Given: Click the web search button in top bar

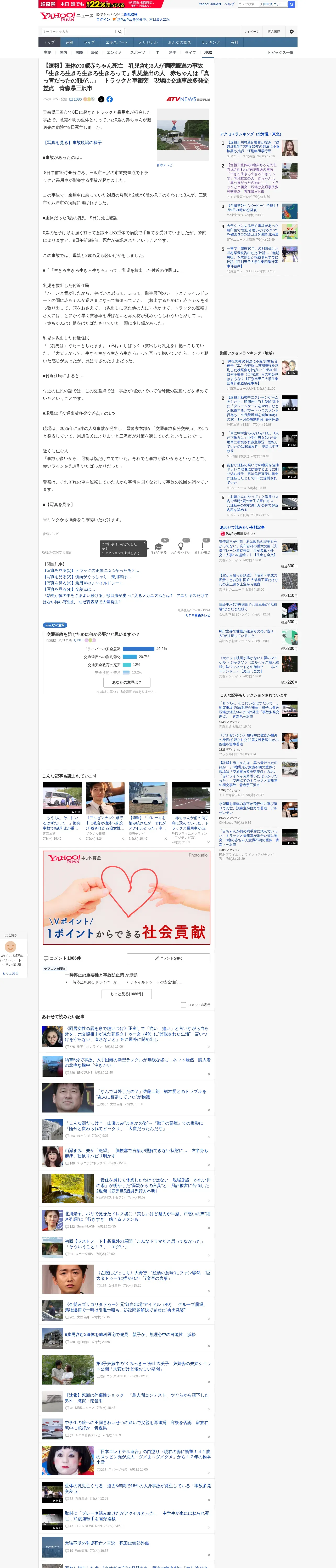Looking at the screenshot, I should pyautogui.click(x=292, y=4).
